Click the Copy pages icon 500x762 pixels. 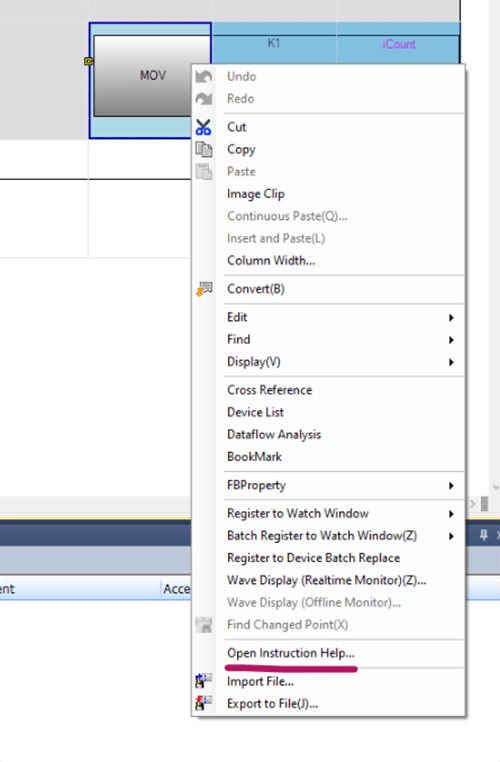click(x=204, y=150)
